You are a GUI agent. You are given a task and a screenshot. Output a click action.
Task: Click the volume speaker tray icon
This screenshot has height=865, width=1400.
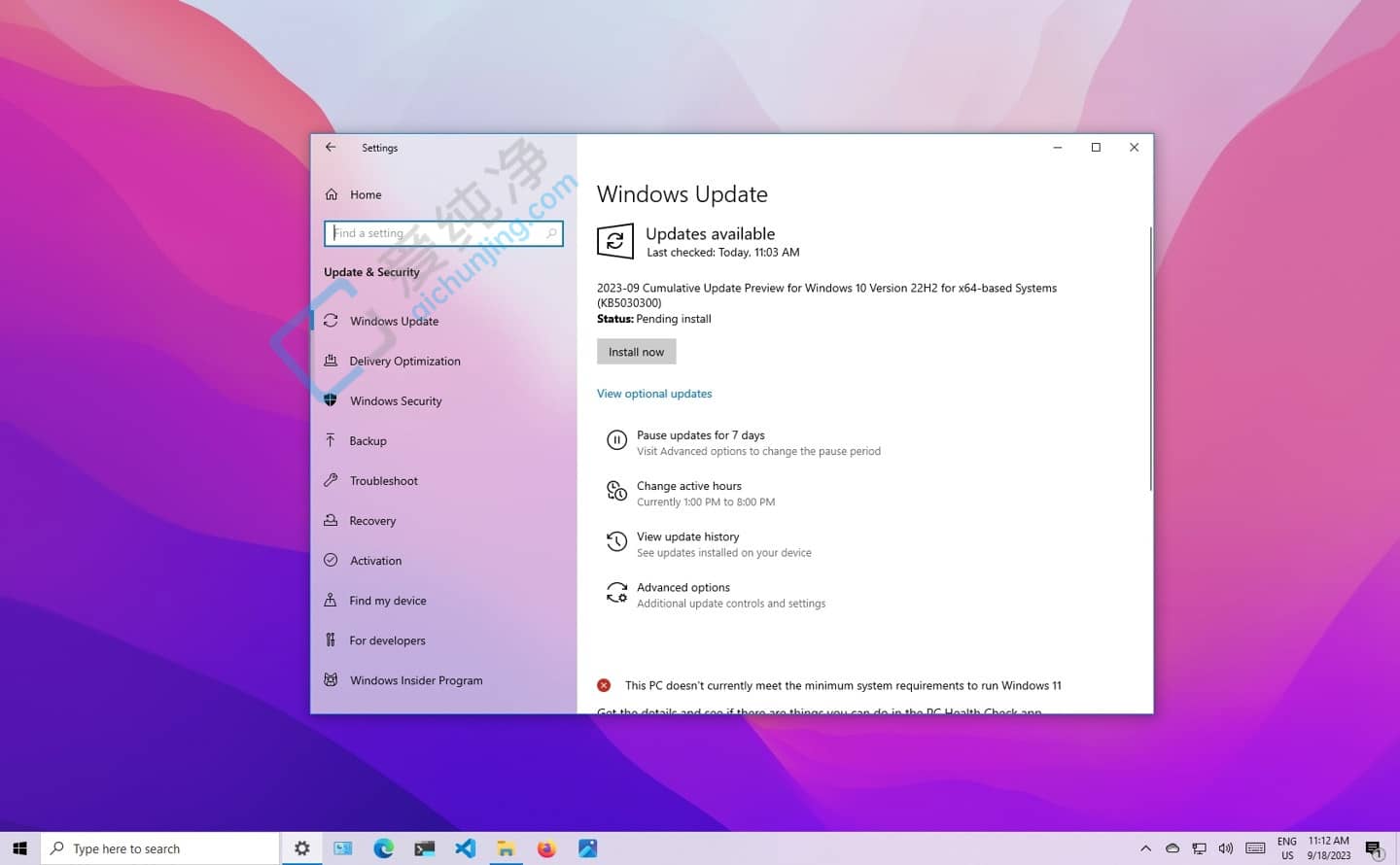tap(1226, 848)
